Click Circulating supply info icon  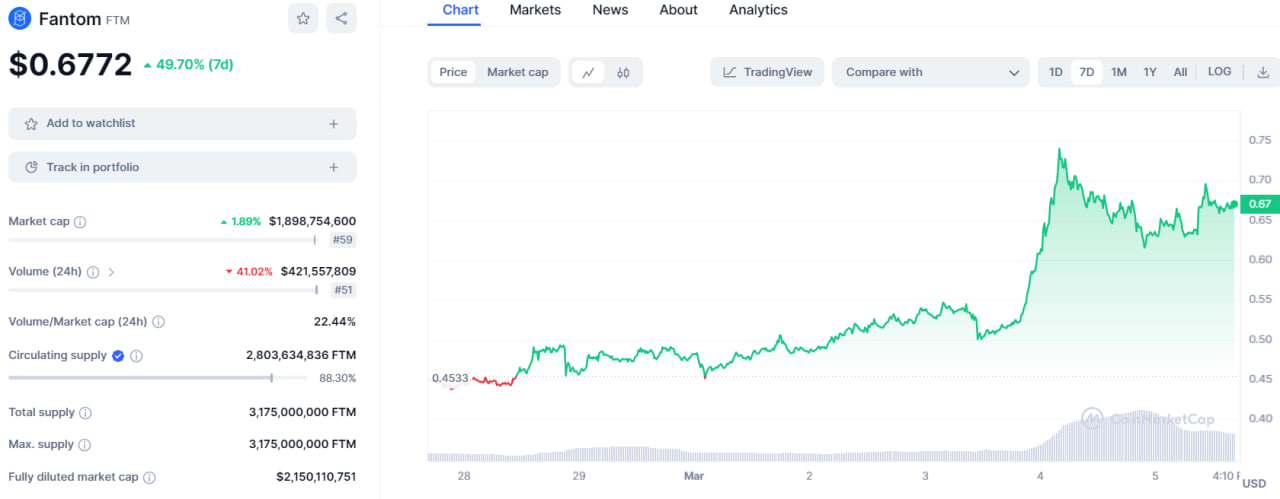coord(136,356)
